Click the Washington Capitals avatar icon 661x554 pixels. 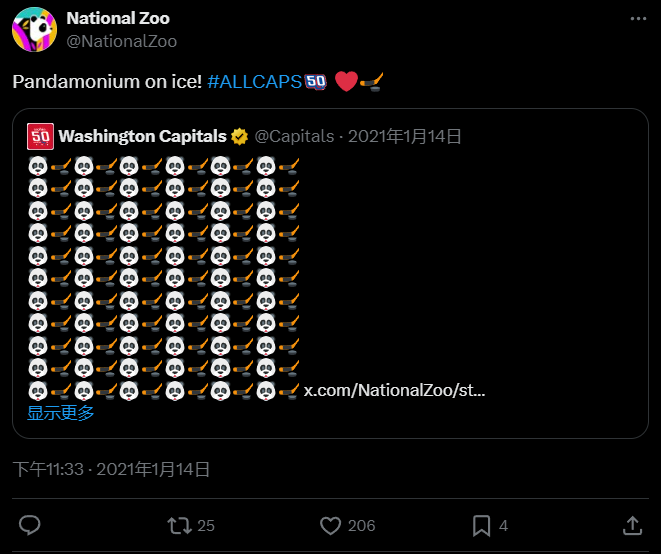40,136
